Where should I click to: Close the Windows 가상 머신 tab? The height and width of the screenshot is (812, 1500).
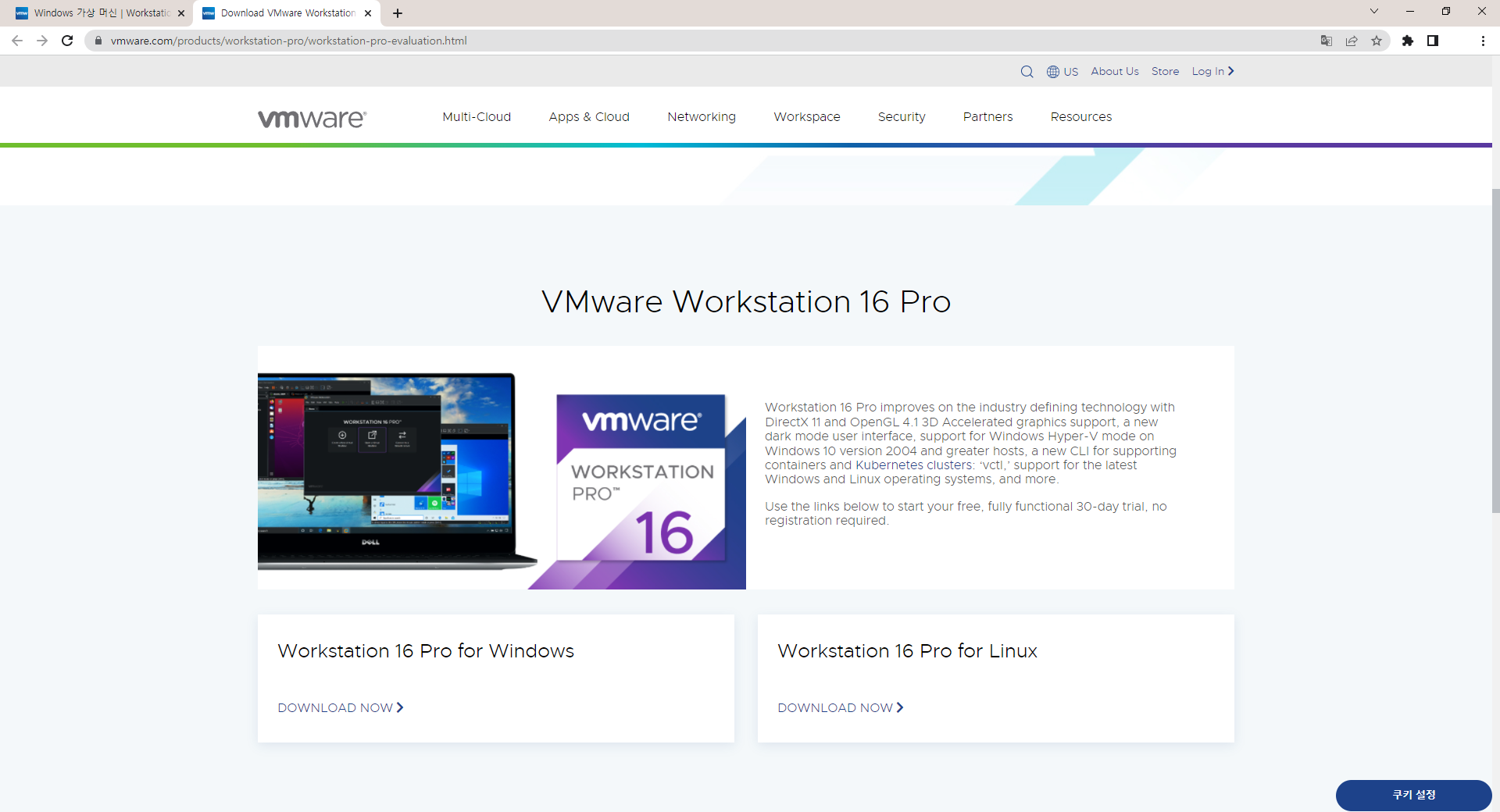(181, 13)
